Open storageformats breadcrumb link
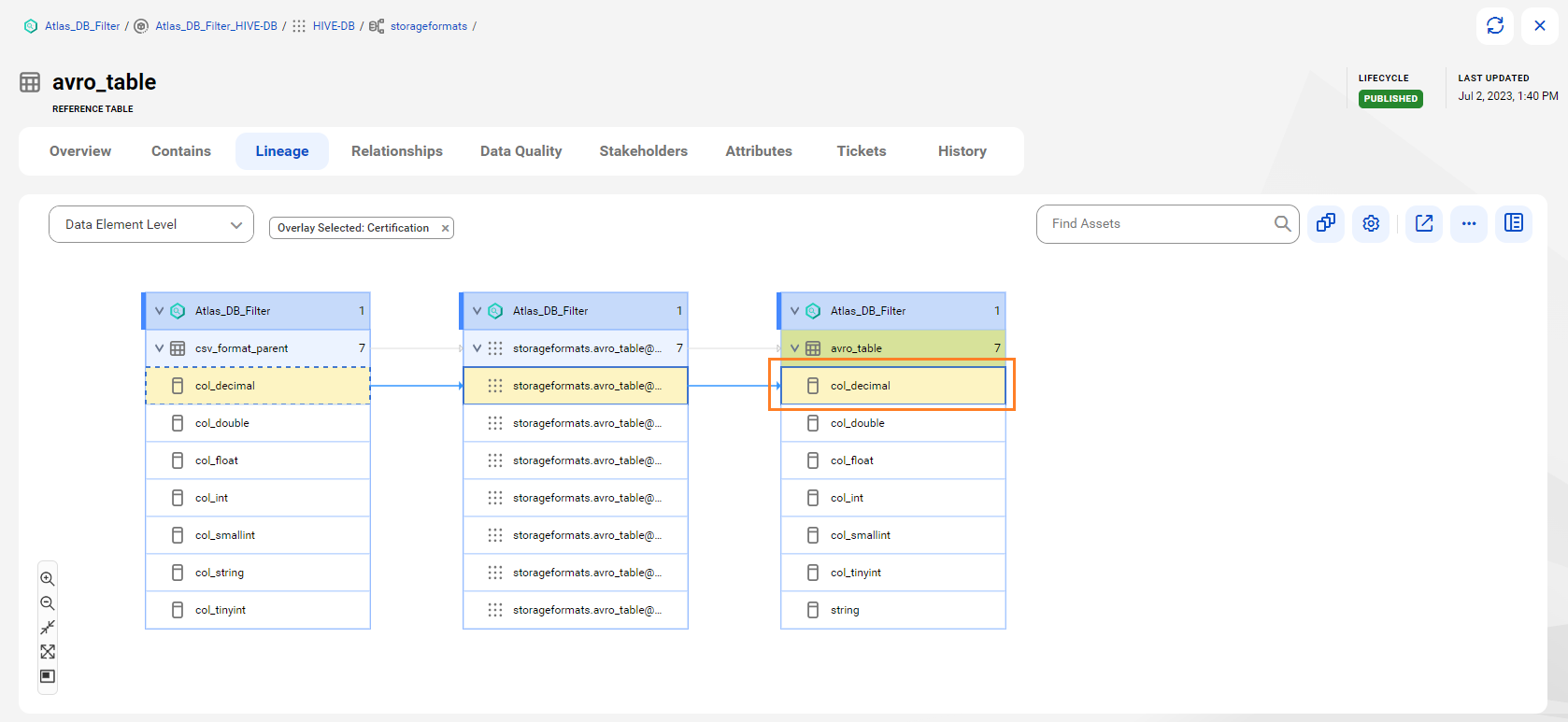Image resolution: width=1568 pixels, height=722 pixels. click(x=429, y=26)
